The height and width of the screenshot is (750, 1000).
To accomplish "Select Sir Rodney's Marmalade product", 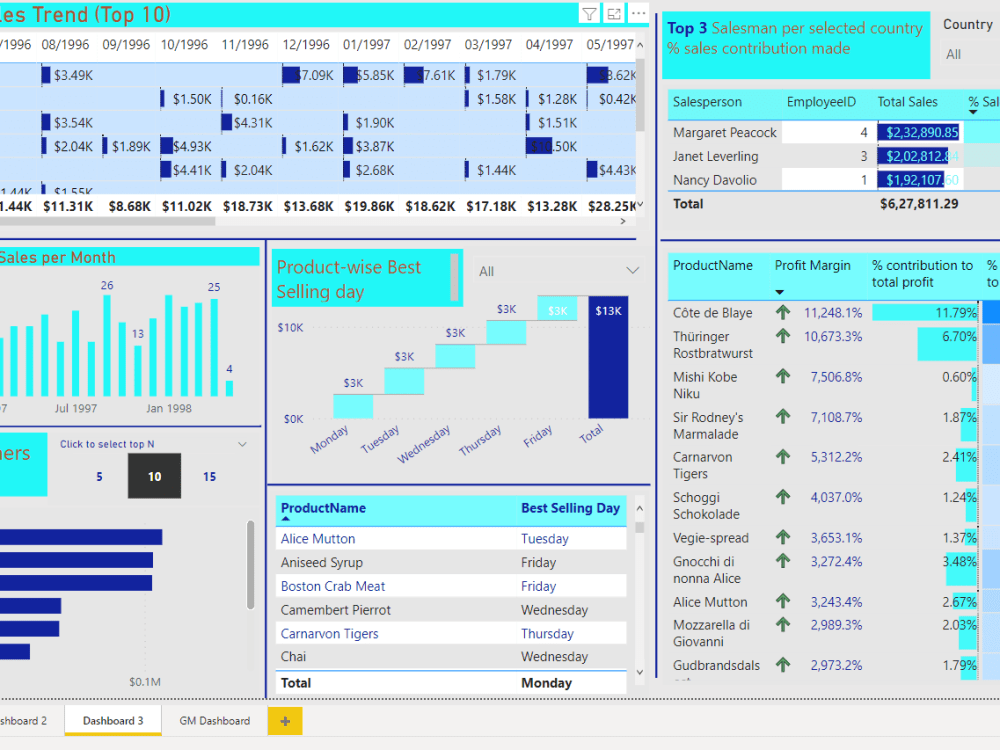I will (708, 425).
